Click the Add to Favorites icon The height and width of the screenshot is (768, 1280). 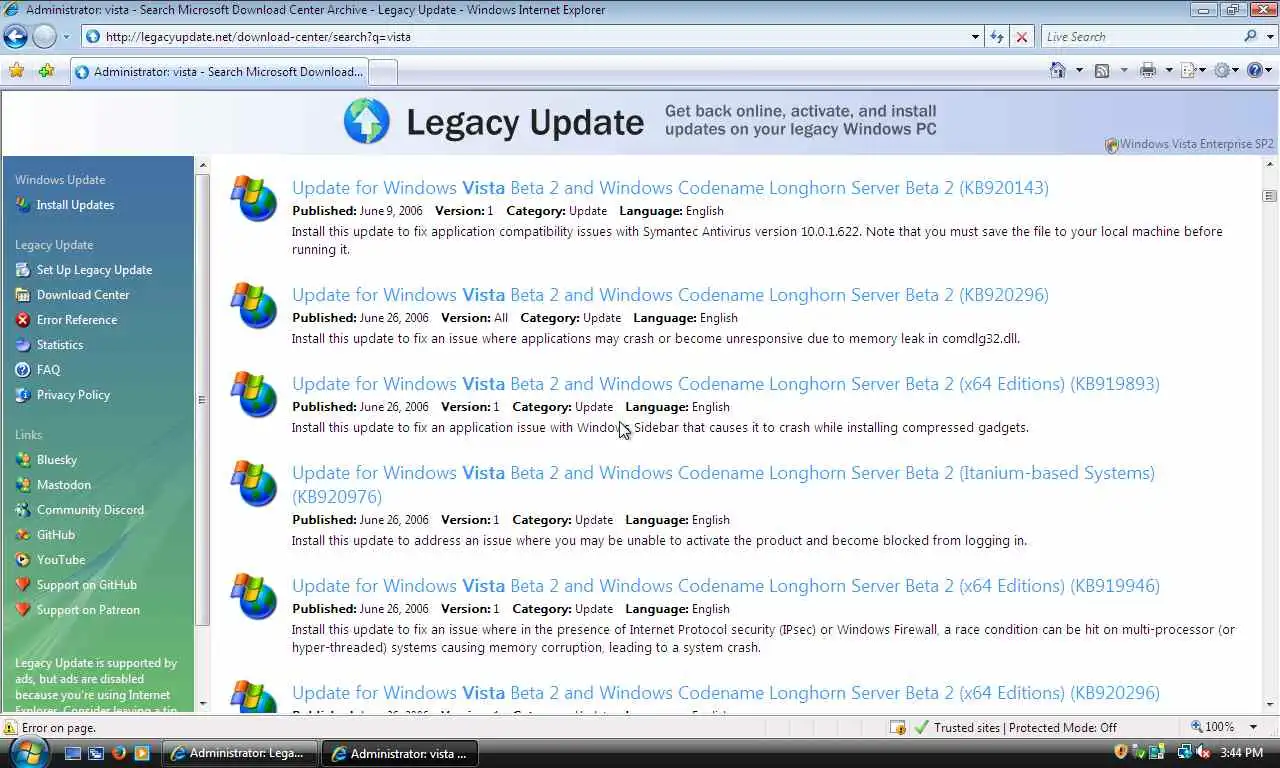(x=46, y=71)
